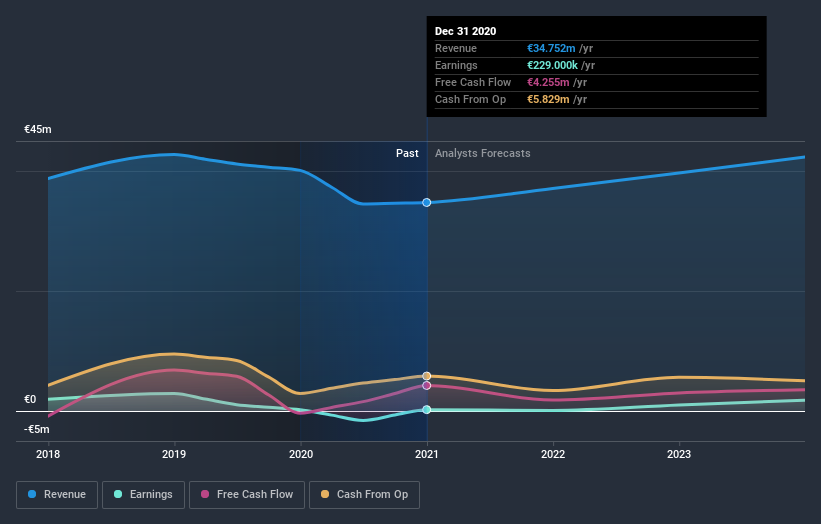Screen dimensions: 821x524
Task: Click the Analysts Forecasts label
Action: point(483,153)
